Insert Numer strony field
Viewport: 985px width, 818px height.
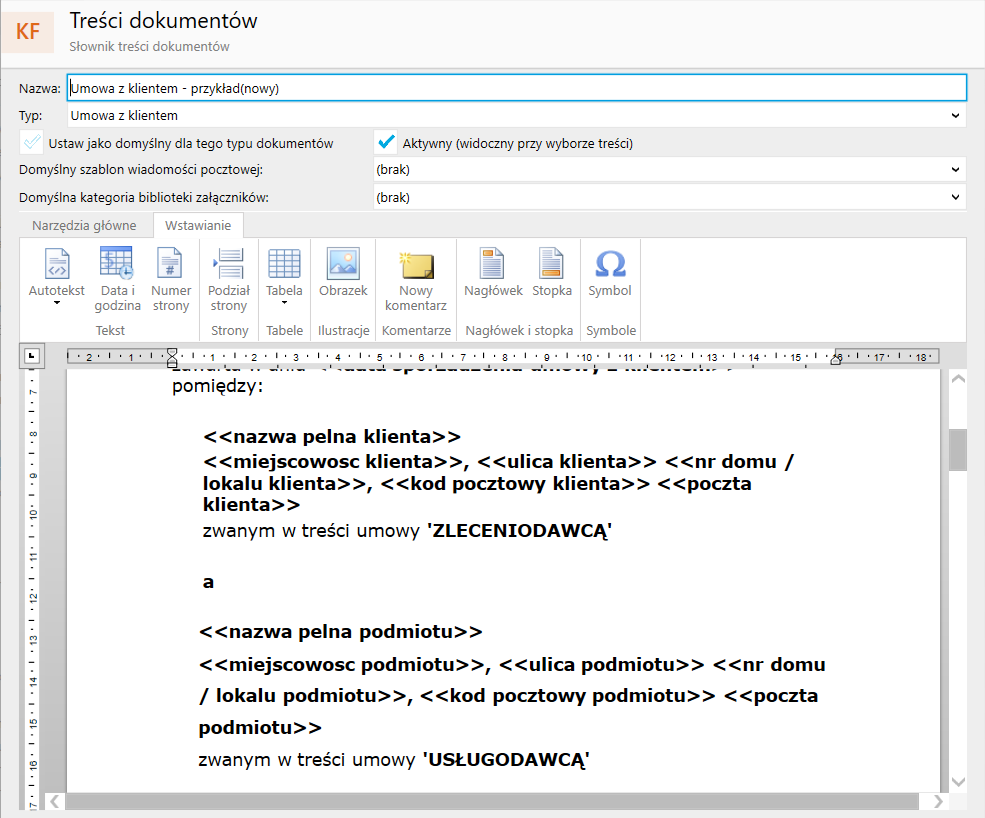tap(170, 280)
